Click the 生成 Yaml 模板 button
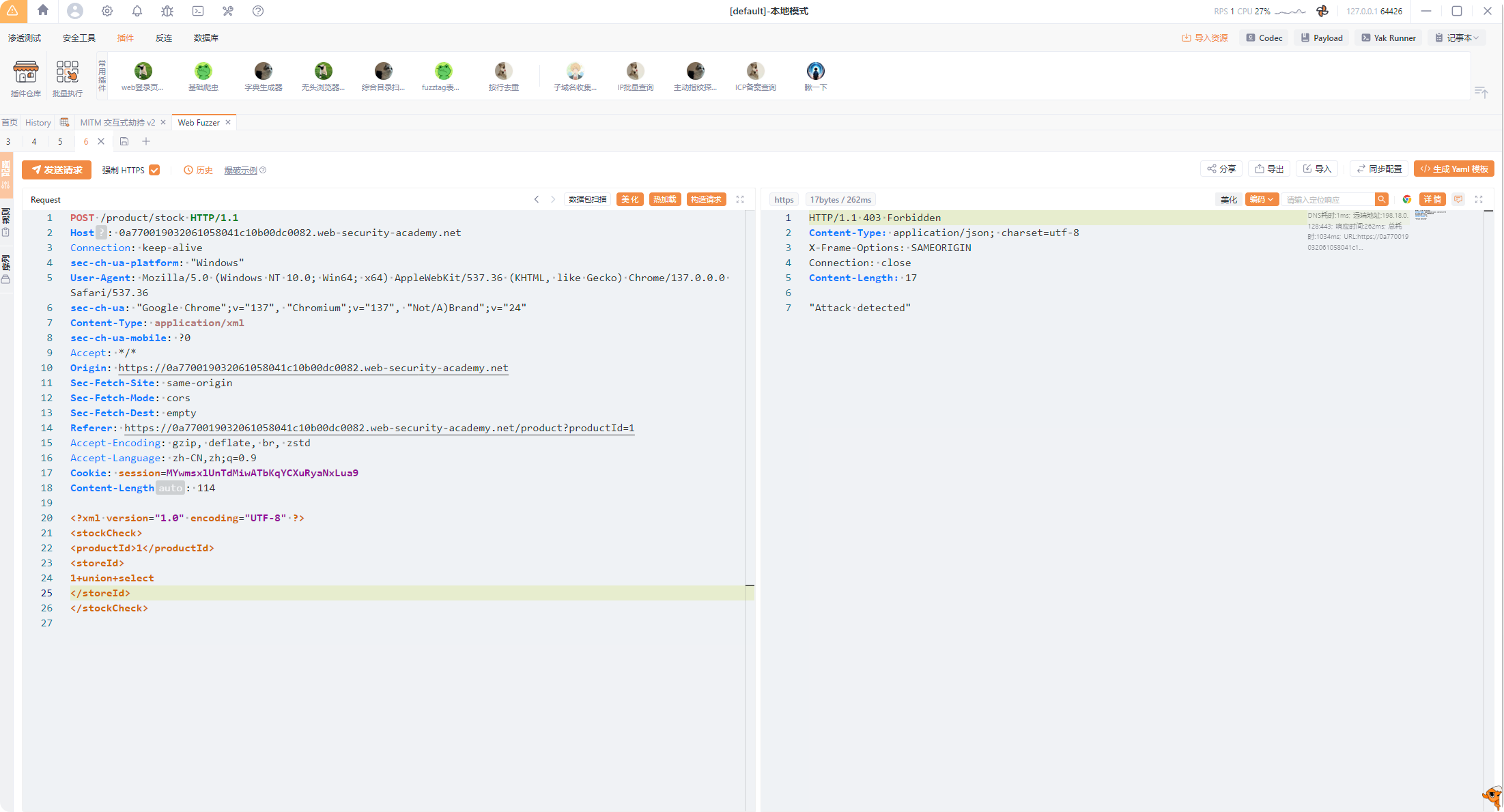This screenshot has width=1504, height=812. pos(1454,169)
